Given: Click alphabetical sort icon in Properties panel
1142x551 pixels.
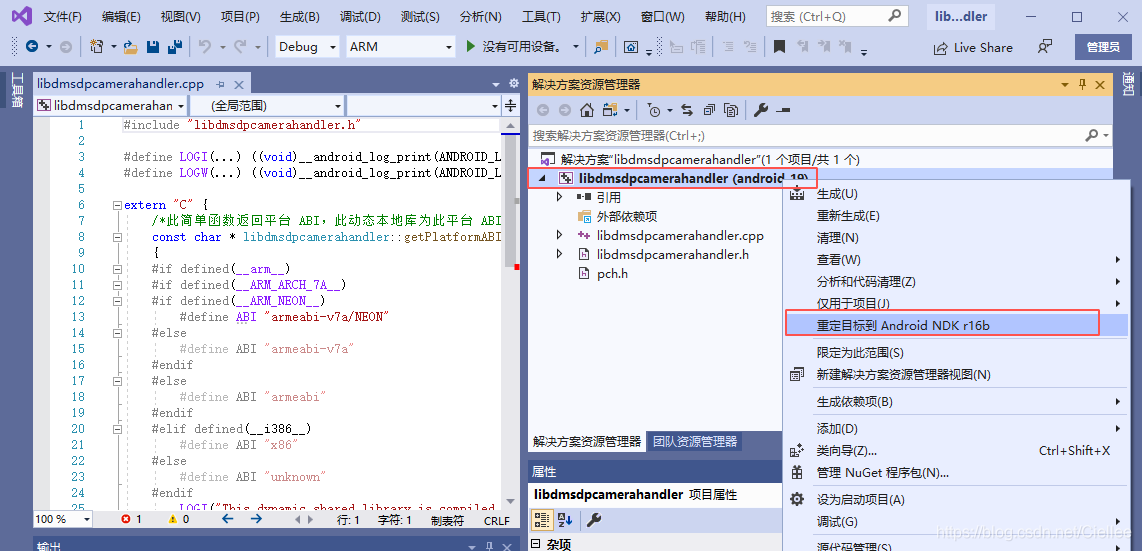Looking at the screenshot, I should click(x=564, y=520).
